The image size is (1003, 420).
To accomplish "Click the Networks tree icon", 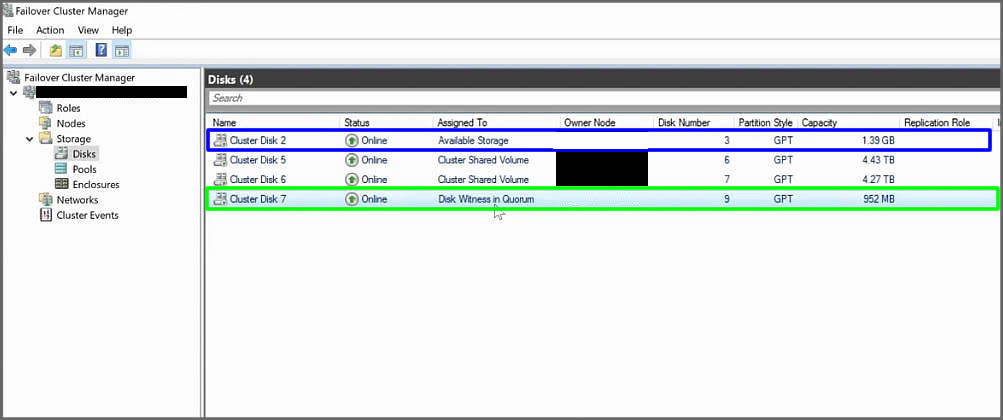I will coord(45,200).
